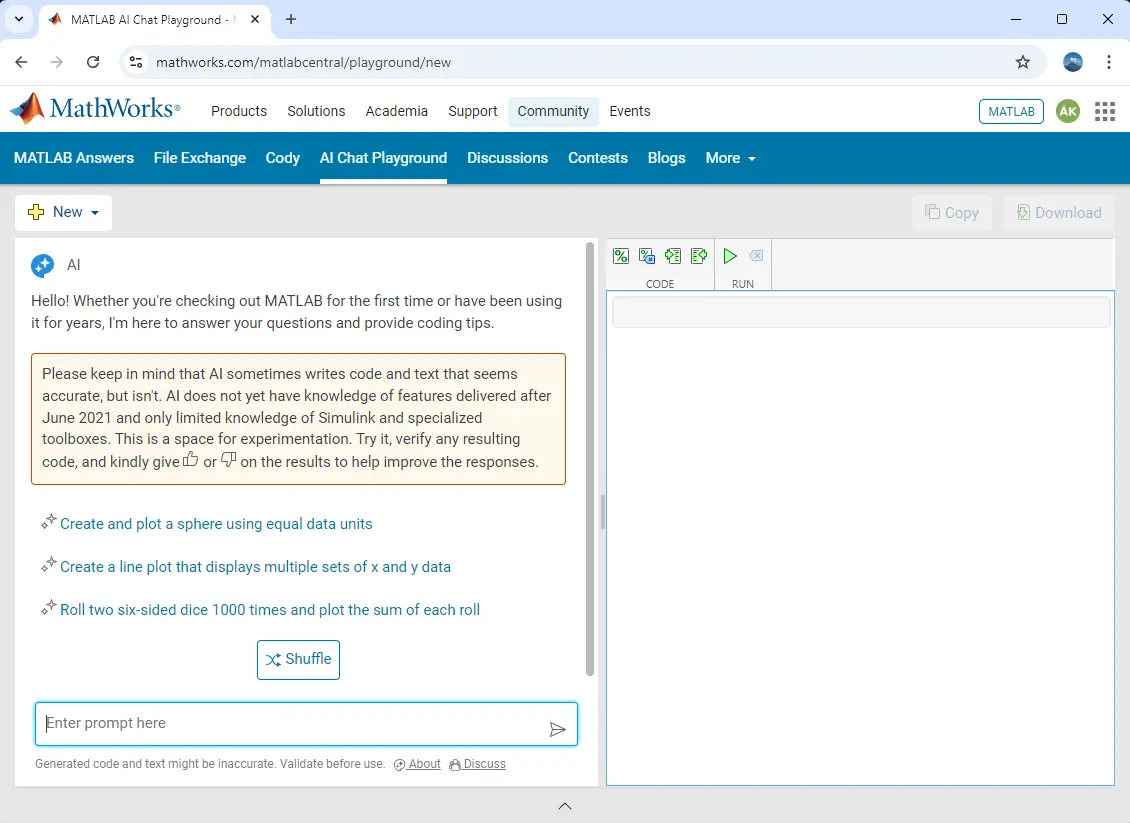
Task: Open the Products menu
Action: click(239, 111)
